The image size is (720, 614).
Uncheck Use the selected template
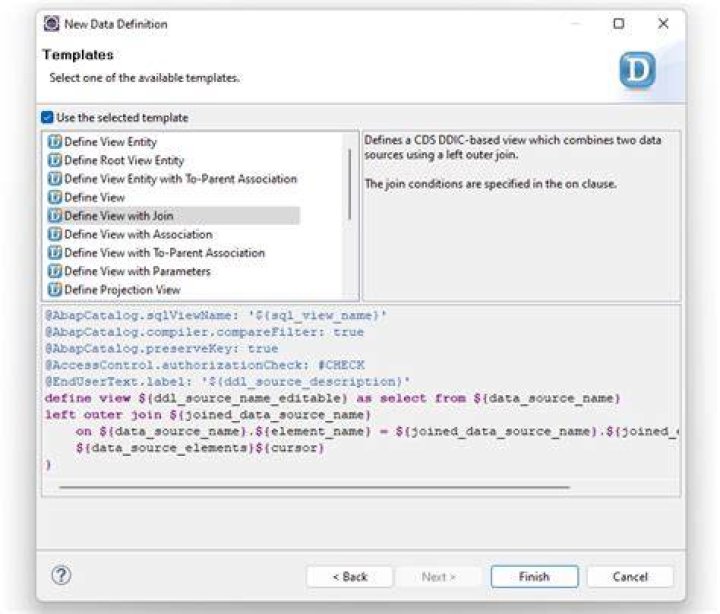(47, 118)
